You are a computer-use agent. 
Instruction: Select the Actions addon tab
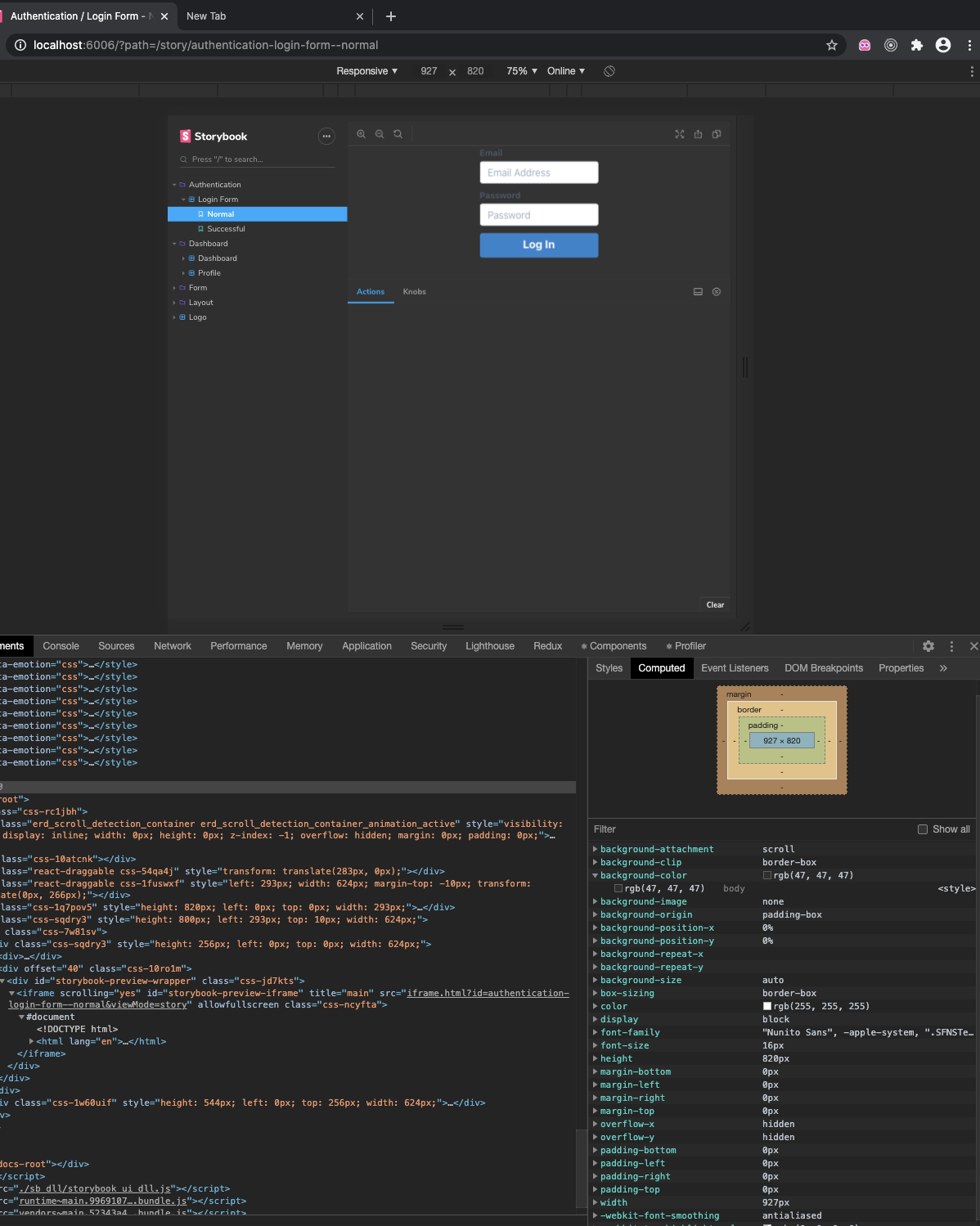pyautogui.click(x=371, y=292)
